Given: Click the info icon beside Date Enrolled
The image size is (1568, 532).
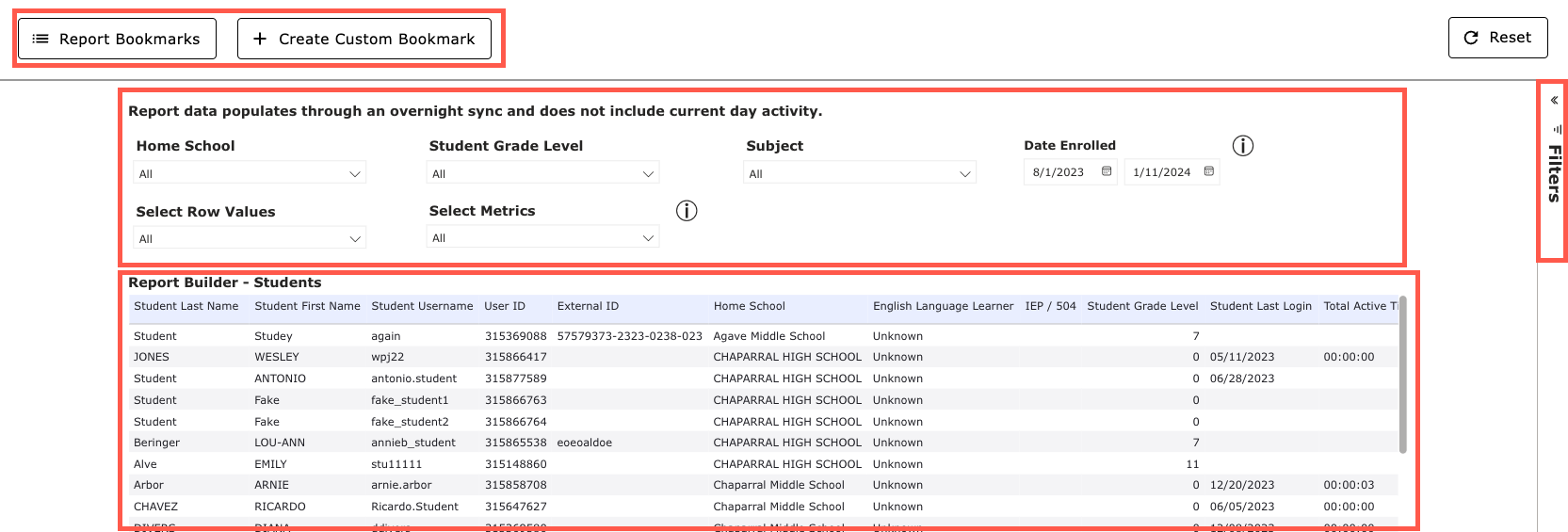Looking at the screenshot, I should (1242, 146).
